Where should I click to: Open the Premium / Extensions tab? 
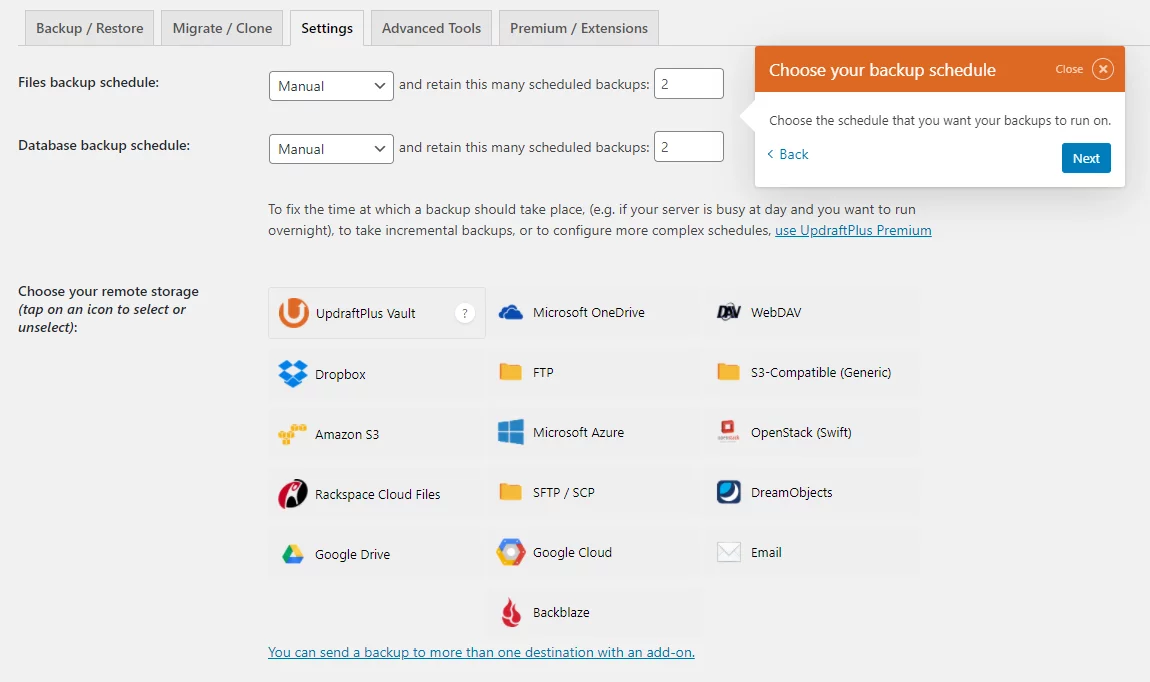click(579, 29)
